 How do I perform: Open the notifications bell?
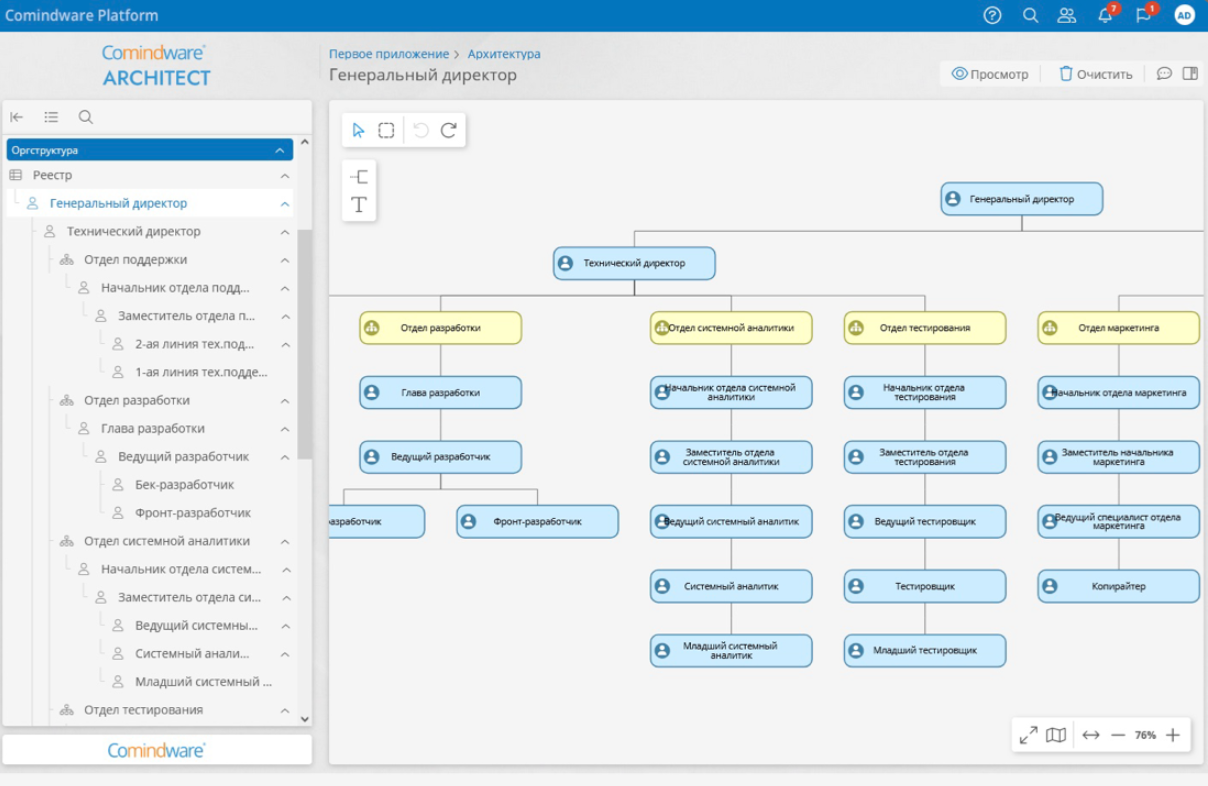point(1105,15)
